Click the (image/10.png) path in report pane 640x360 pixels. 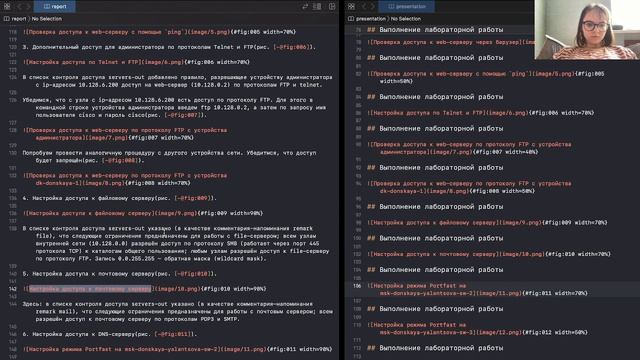tap(176, 289)
